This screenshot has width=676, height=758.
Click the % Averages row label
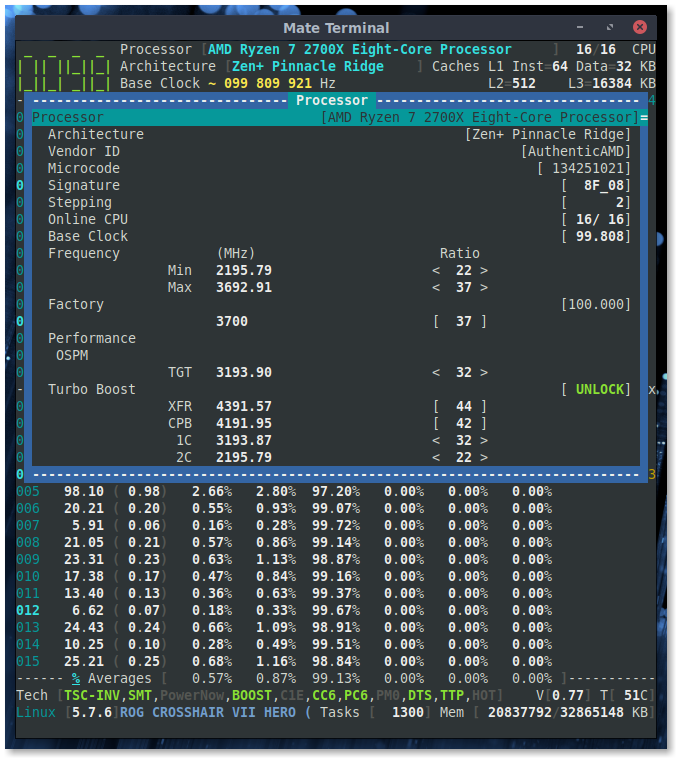pos(112,679)
